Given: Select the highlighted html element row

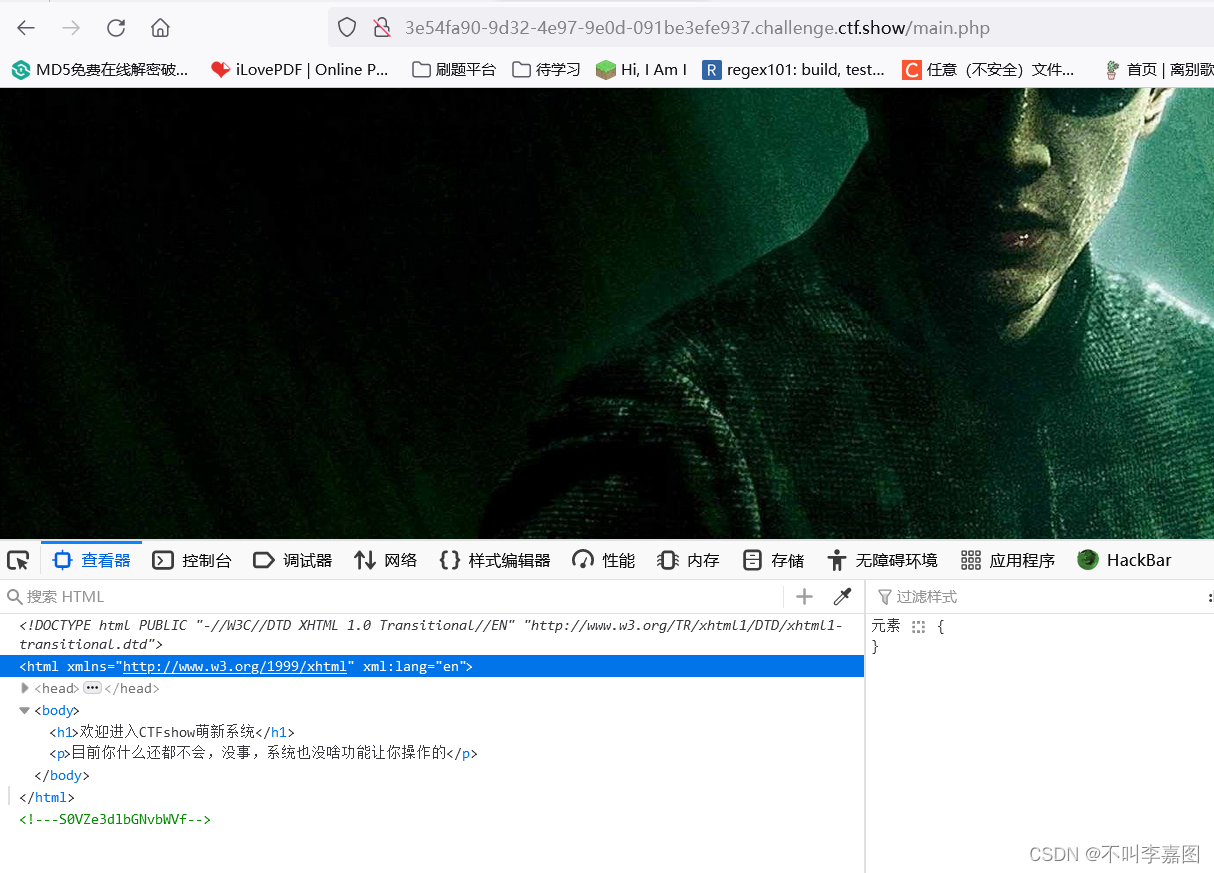Looking at the screenshot, I should point(432,666).
